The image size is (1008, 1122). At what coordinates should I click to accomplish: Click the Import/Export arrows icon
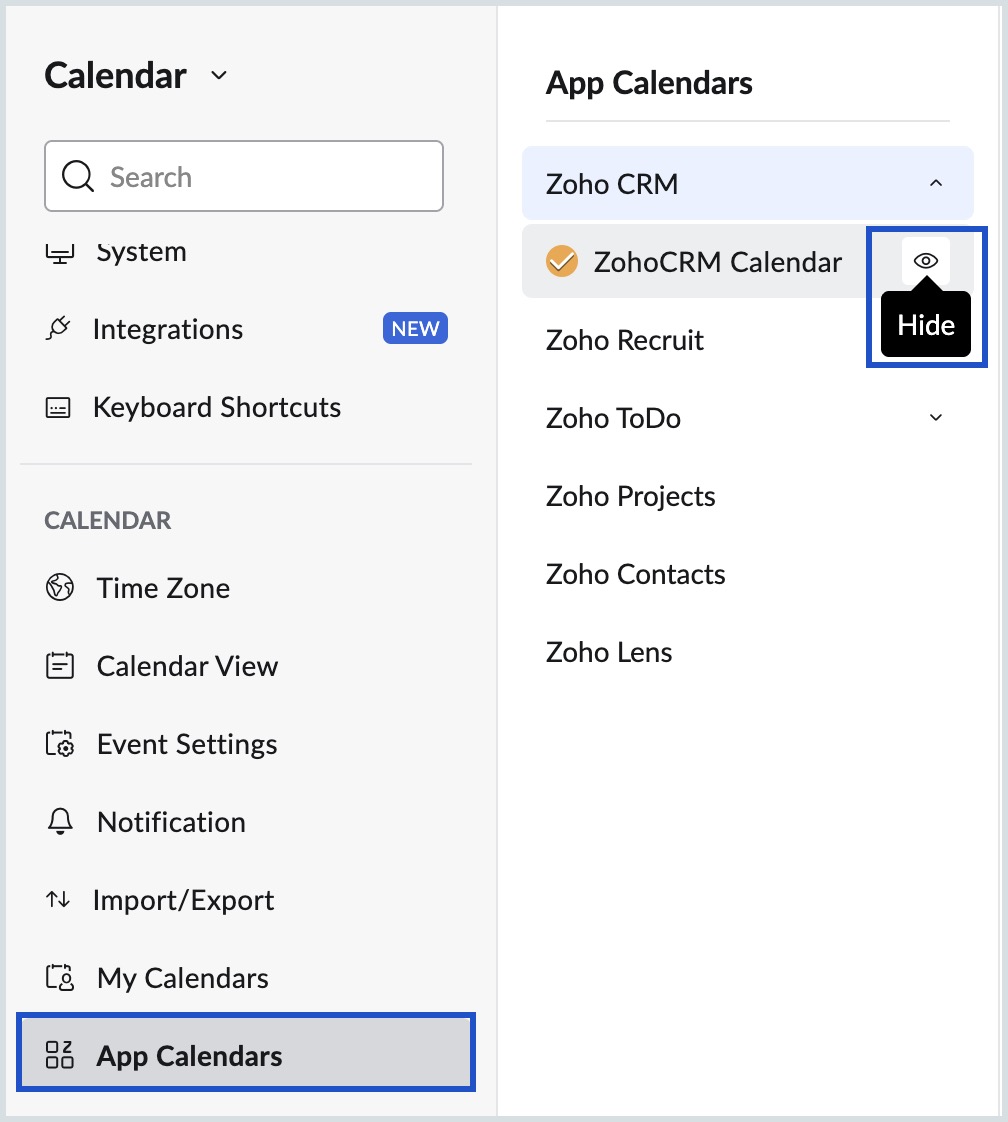point(61,900)
